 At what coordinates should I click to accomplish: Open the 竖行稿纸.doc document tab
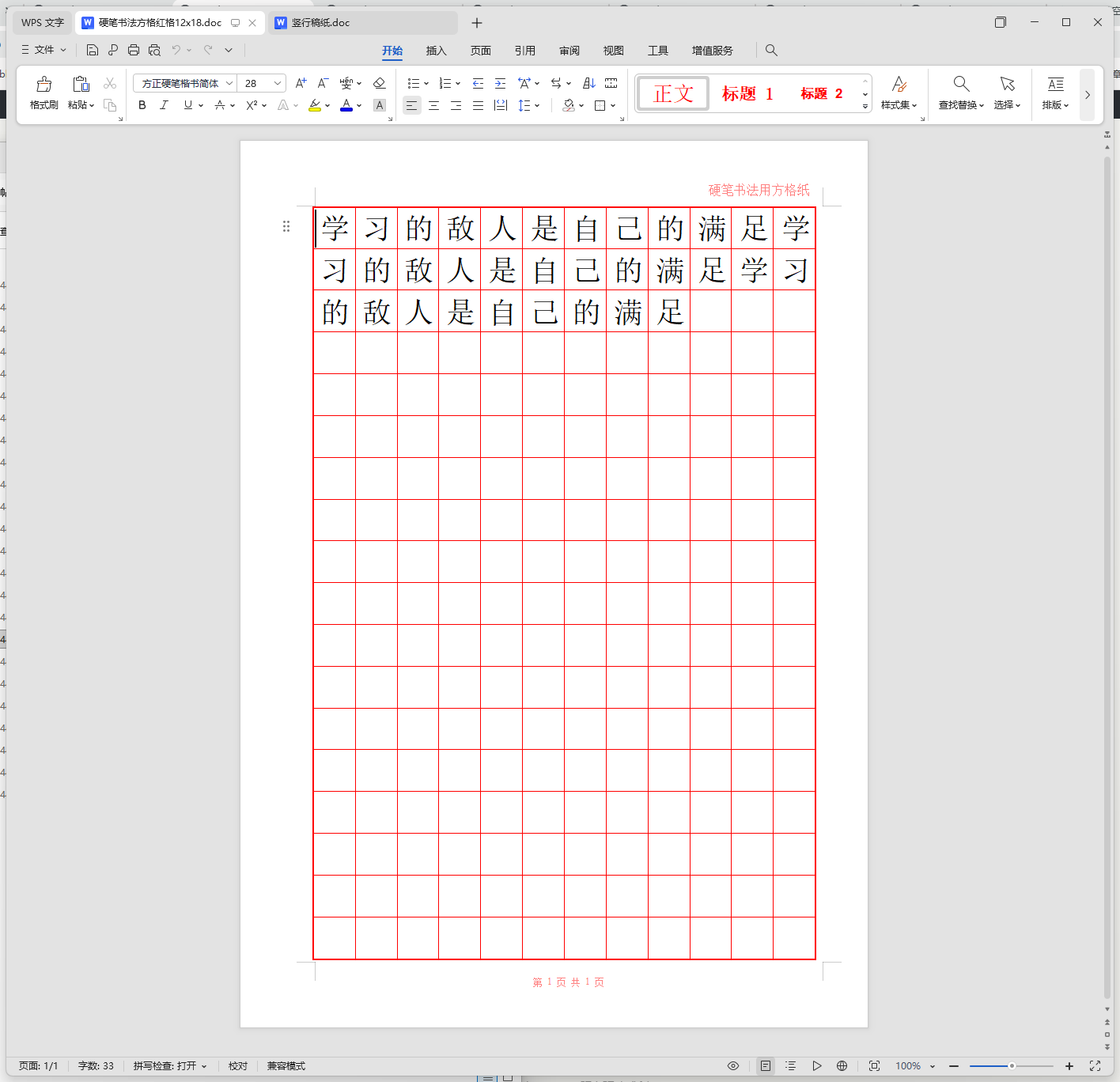(x=320, y=23)
